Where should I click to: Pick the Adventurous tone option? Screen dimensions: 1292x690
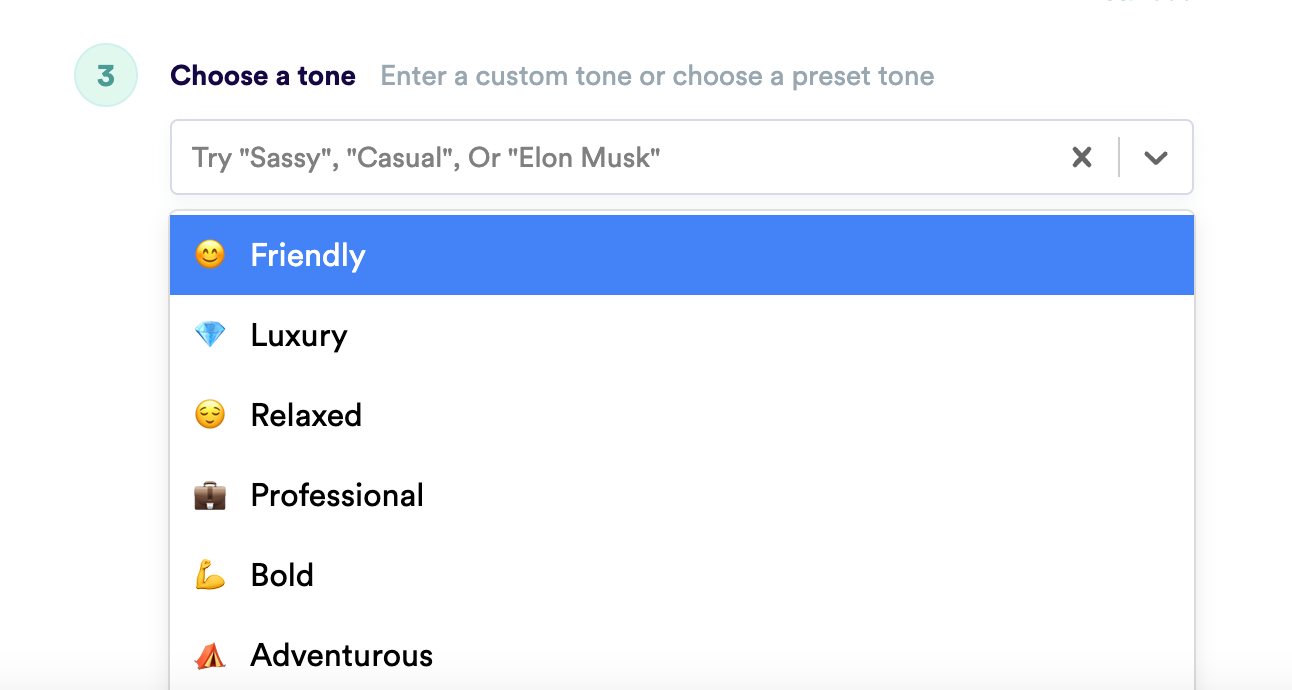341,655
